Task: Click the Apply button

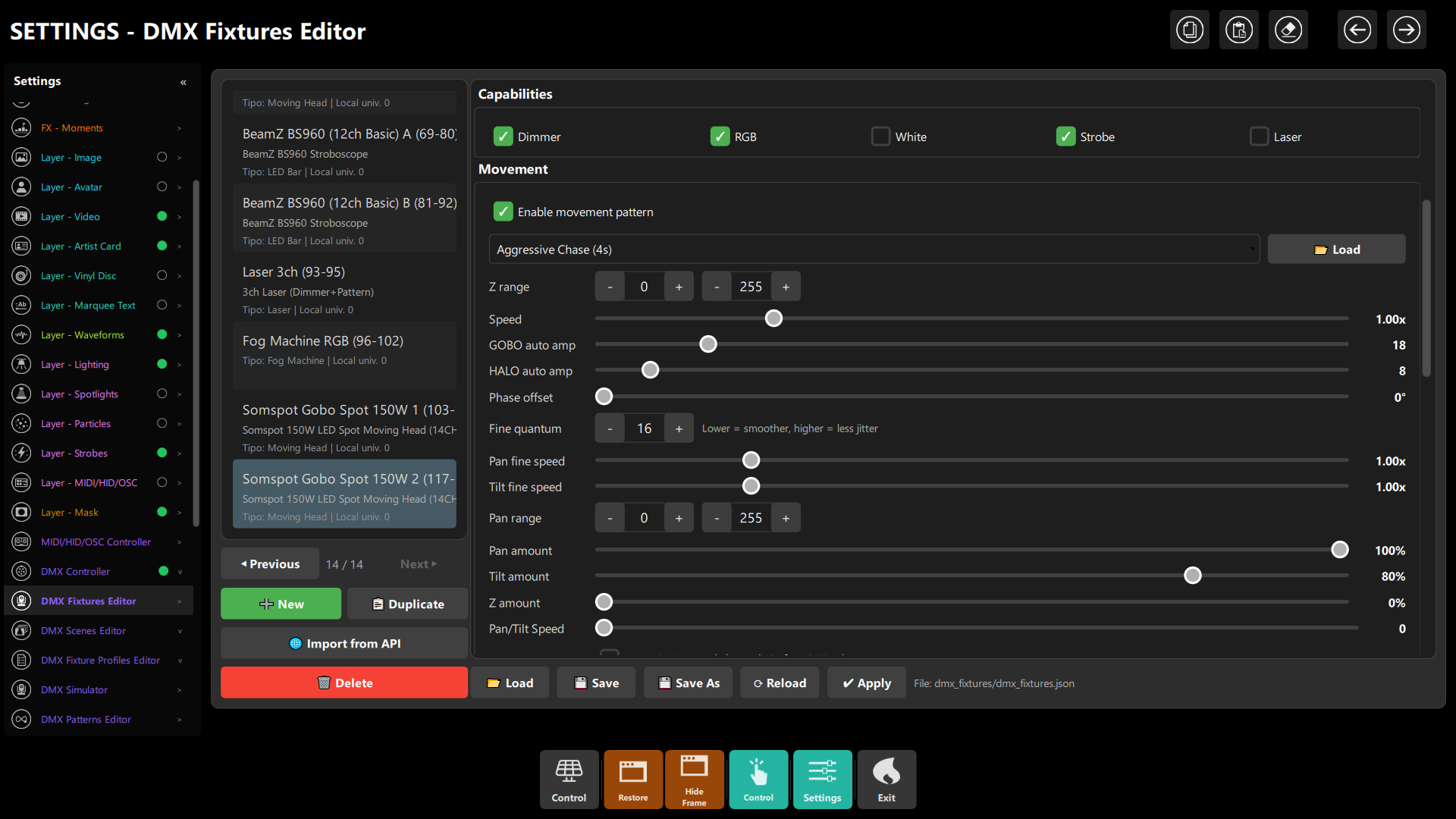Action: coord(867,683)
